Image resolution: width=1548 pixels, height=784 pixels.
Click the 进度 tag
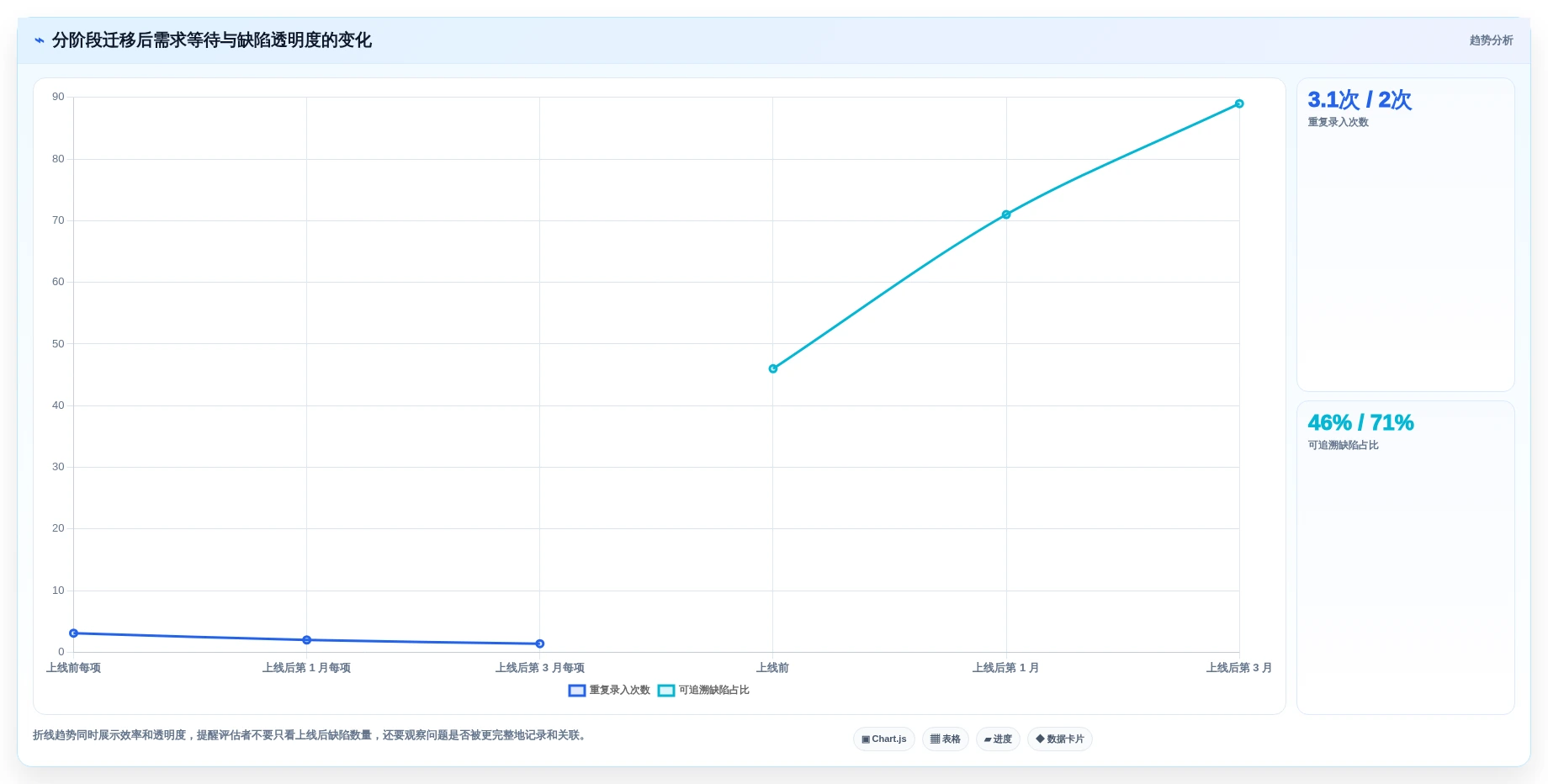998,739
